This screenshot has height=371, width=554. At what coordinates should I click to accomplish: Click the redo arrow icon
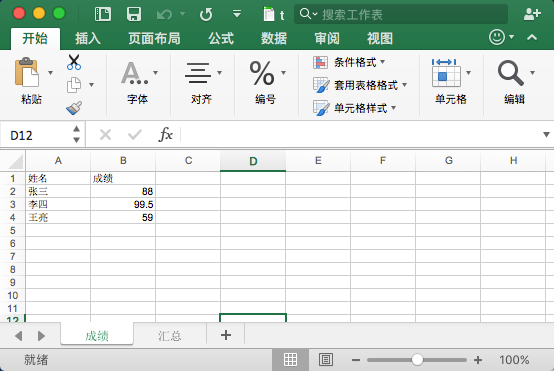click(x=206, y=14)
